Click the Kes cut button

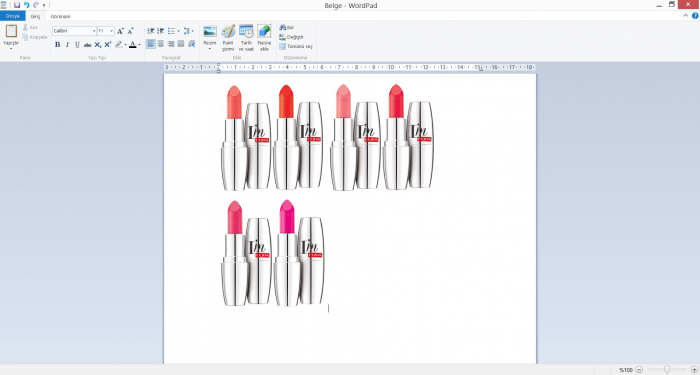(x=30, y=28)
